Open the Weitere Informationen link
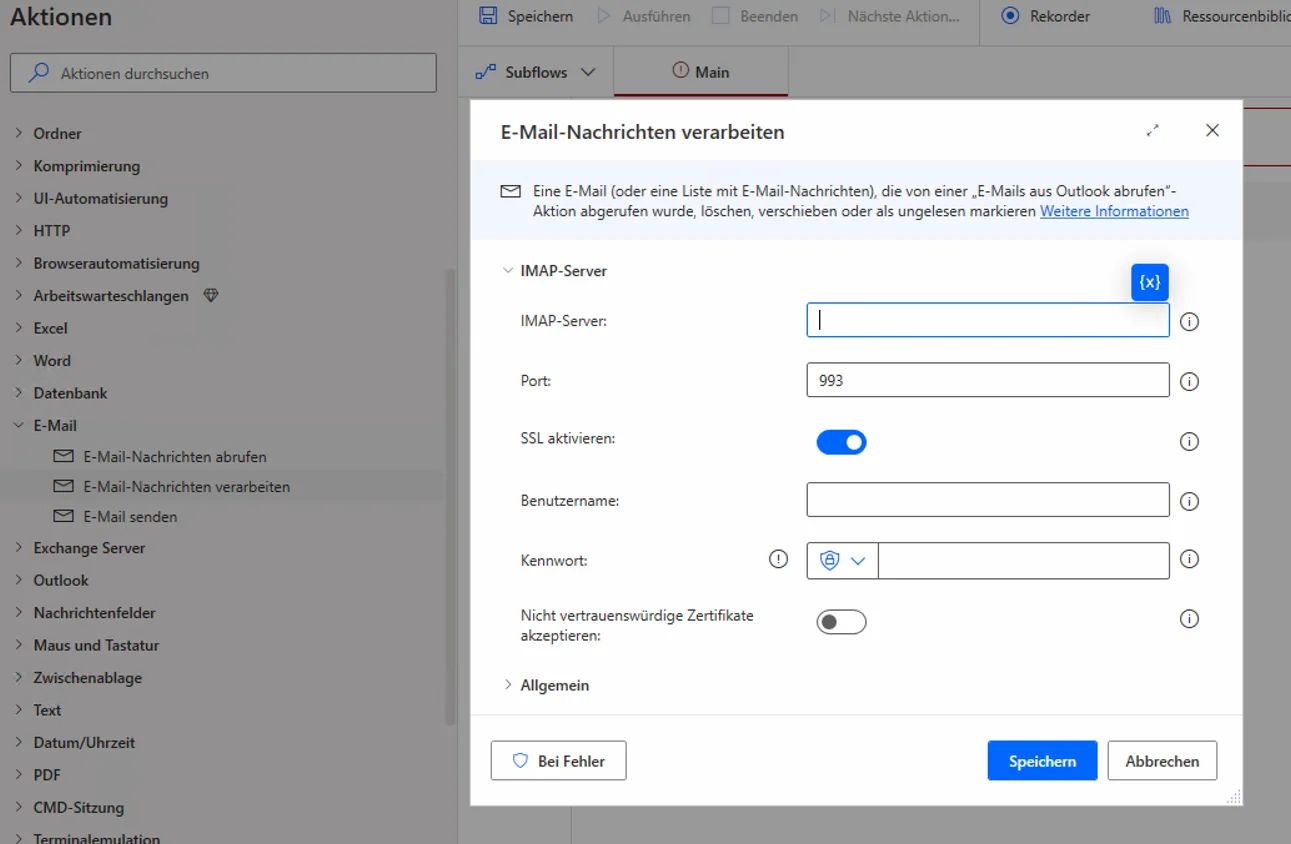The width and height of the screenshot is (1291, 844). point(1114,211)
